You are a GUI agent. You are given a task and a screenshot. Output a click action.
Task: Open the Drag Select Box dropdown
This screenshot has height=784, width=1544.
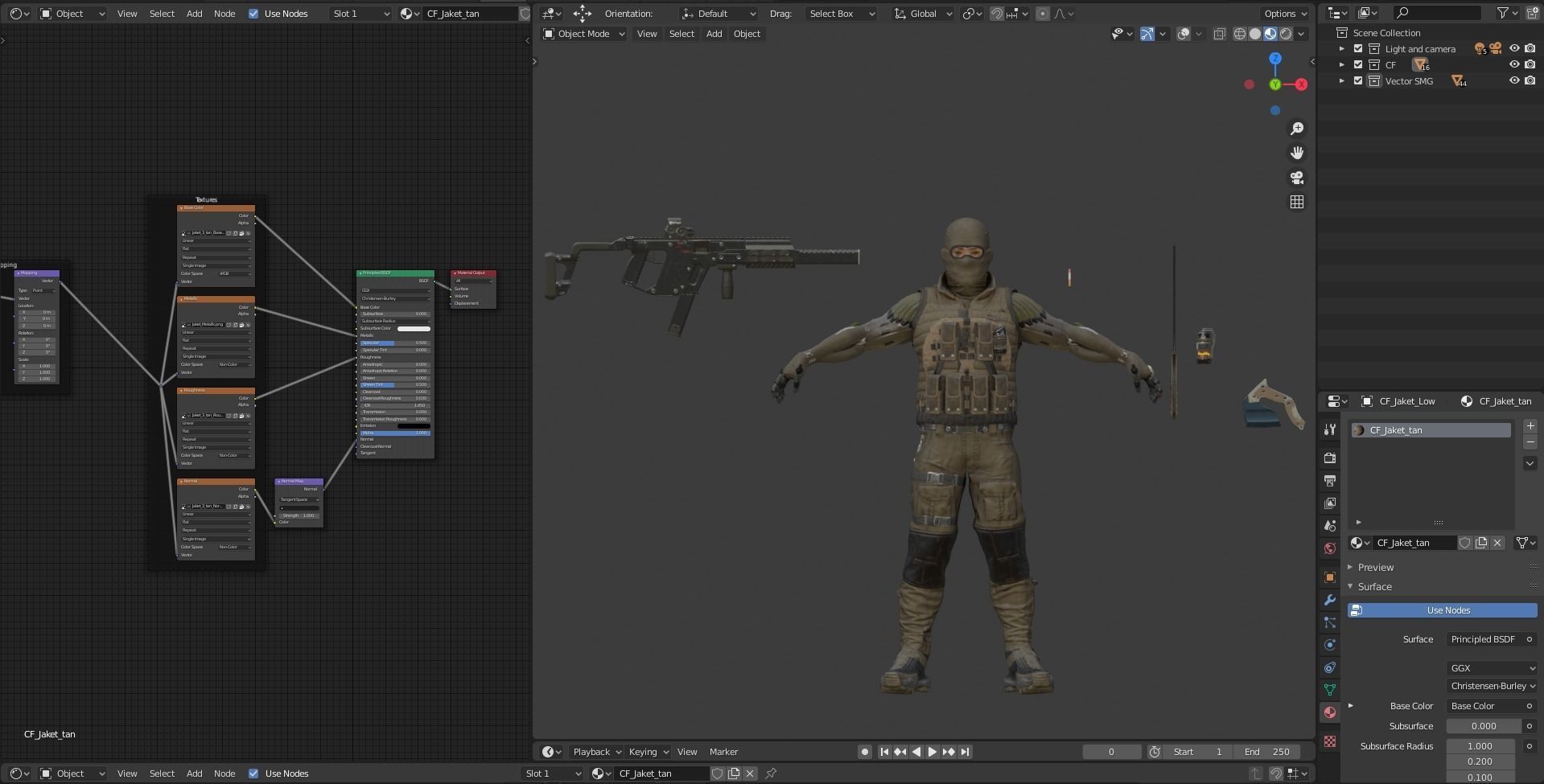[x=842, y=14]
